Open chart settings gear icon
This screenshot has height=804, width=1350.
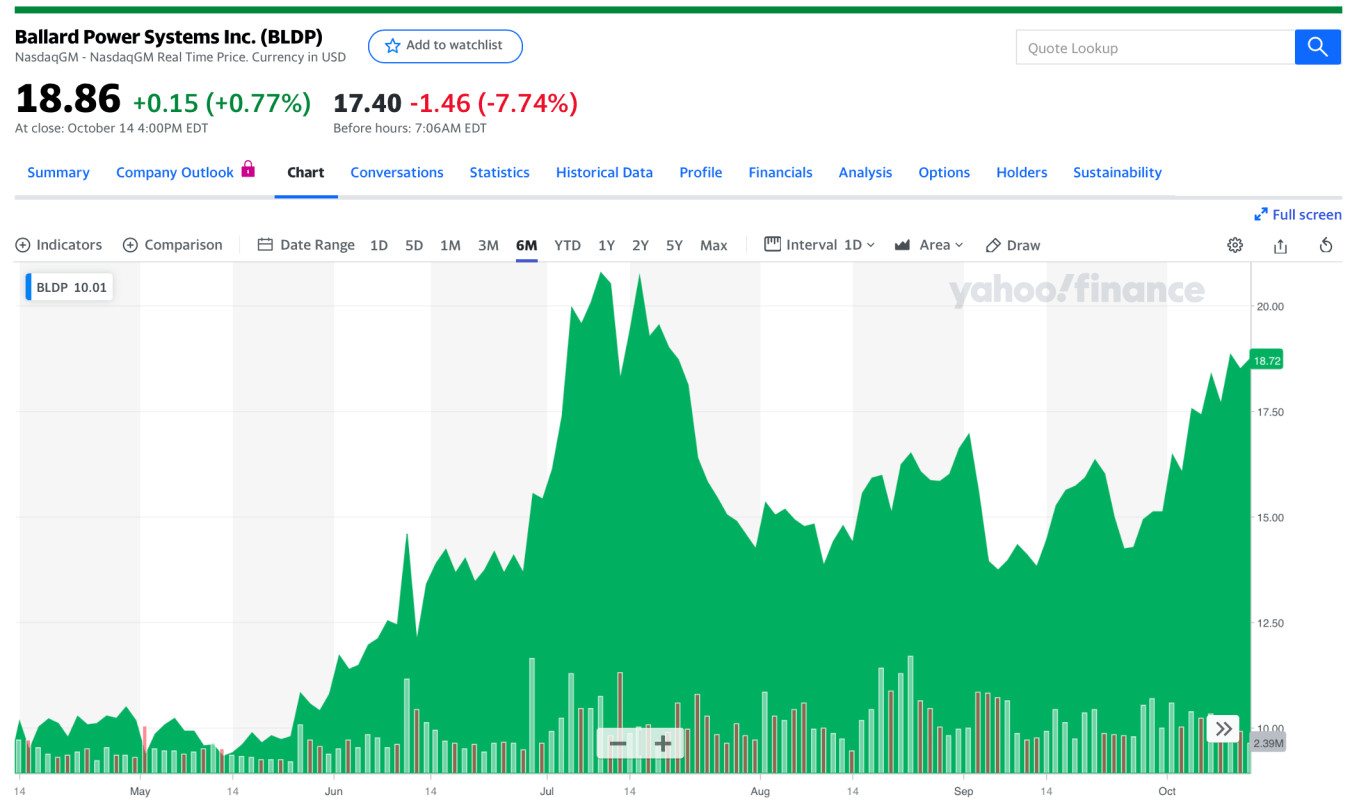tap(1235, 245)
